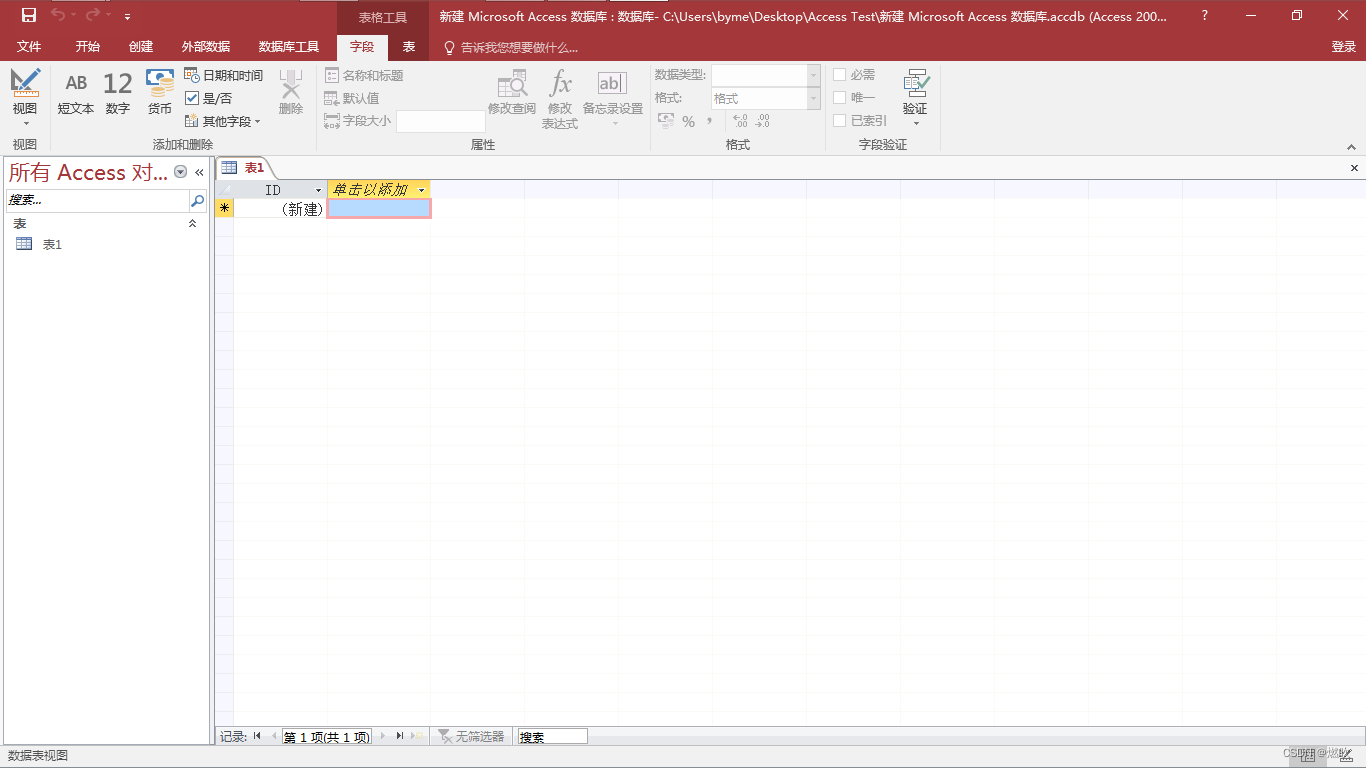
Task: Add a 数字 field via 12 icon
Action: pyautogui.click(x=118, y=92)
